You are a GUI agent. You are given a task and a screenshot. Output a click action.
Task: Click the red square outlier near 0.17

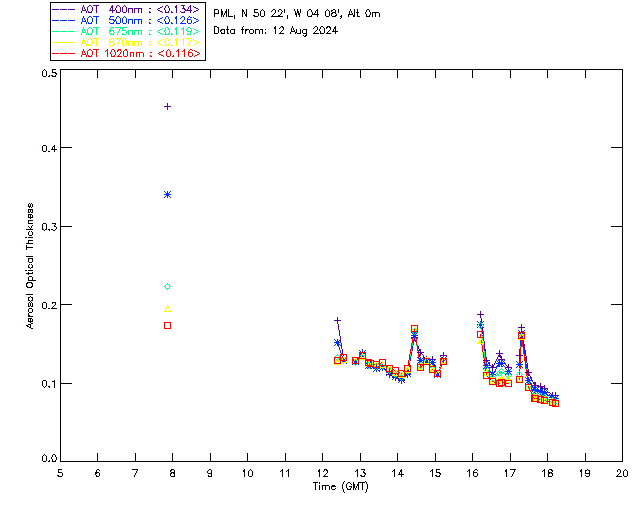(167, 325)
